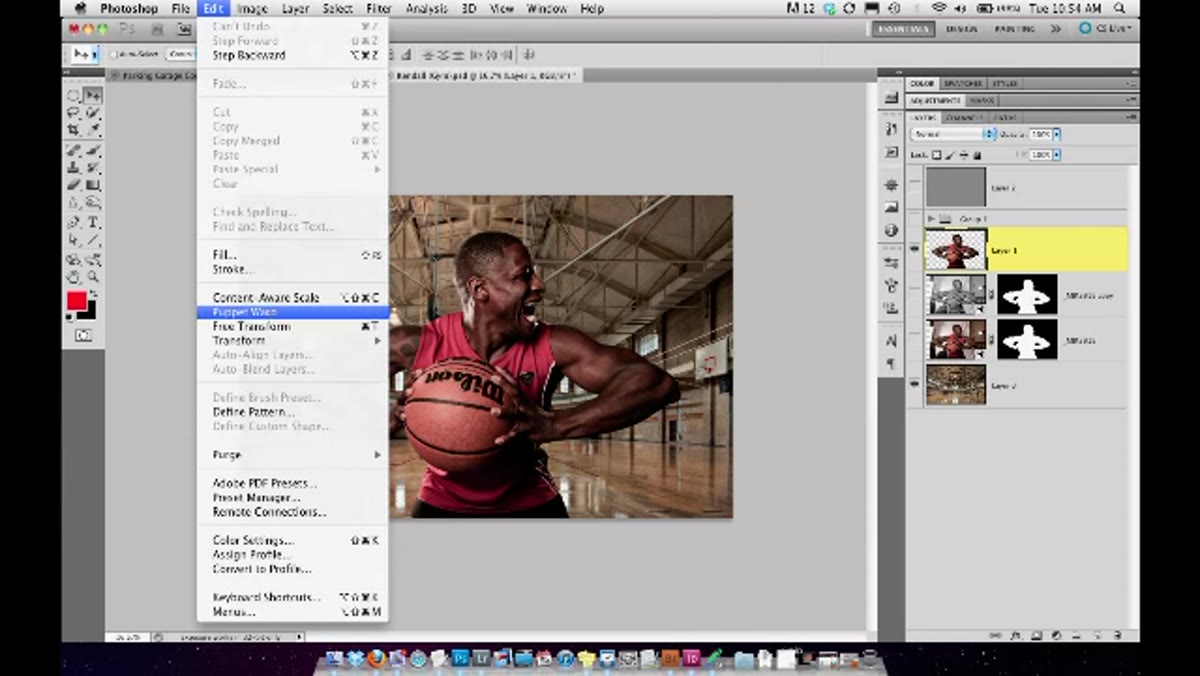
Task: Select the Lasso tool
Action: click(74, 113)
